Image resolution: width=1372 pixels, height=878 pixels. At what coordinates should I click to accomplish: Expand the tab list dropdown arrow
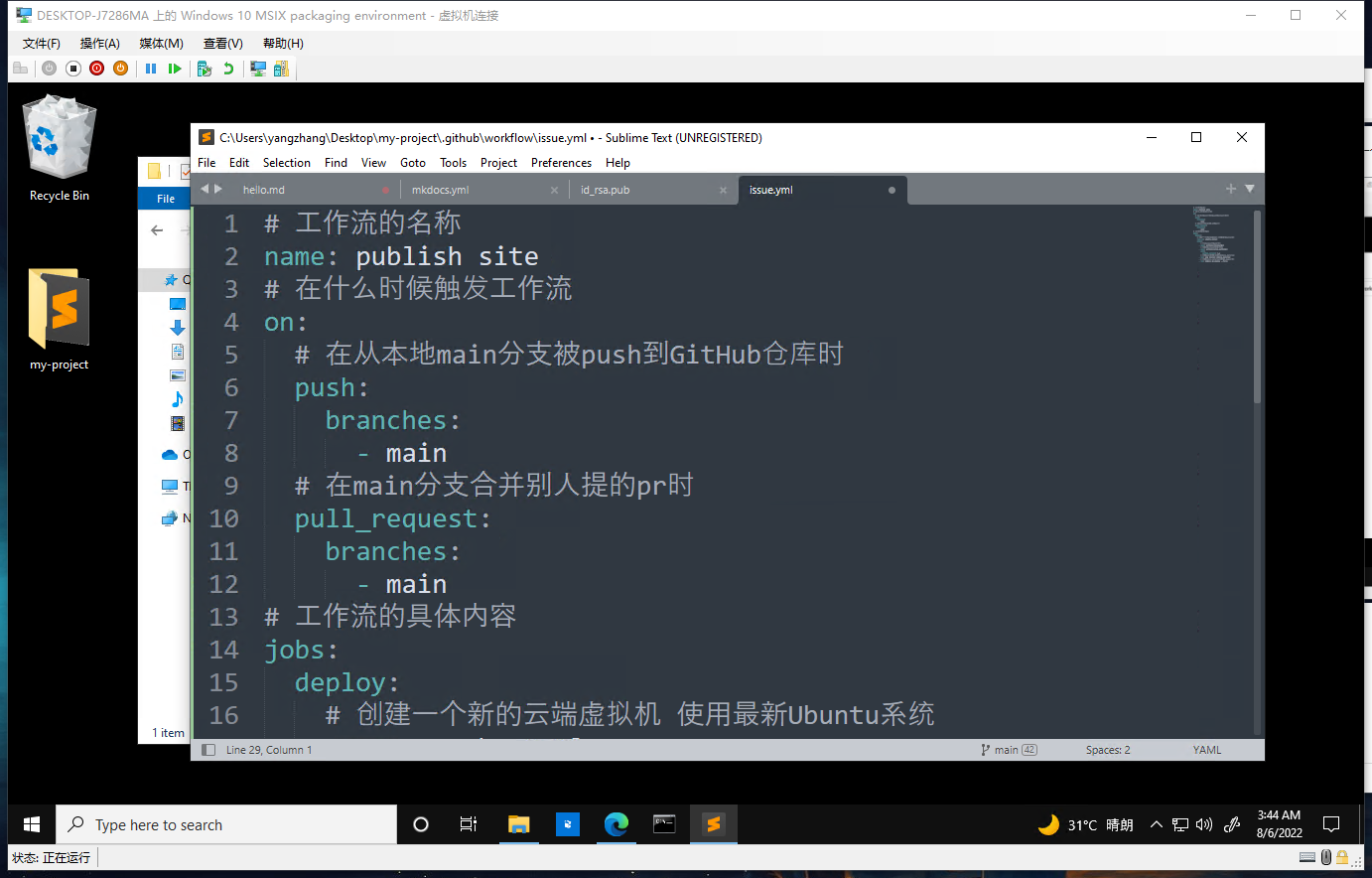[1250, 189]
